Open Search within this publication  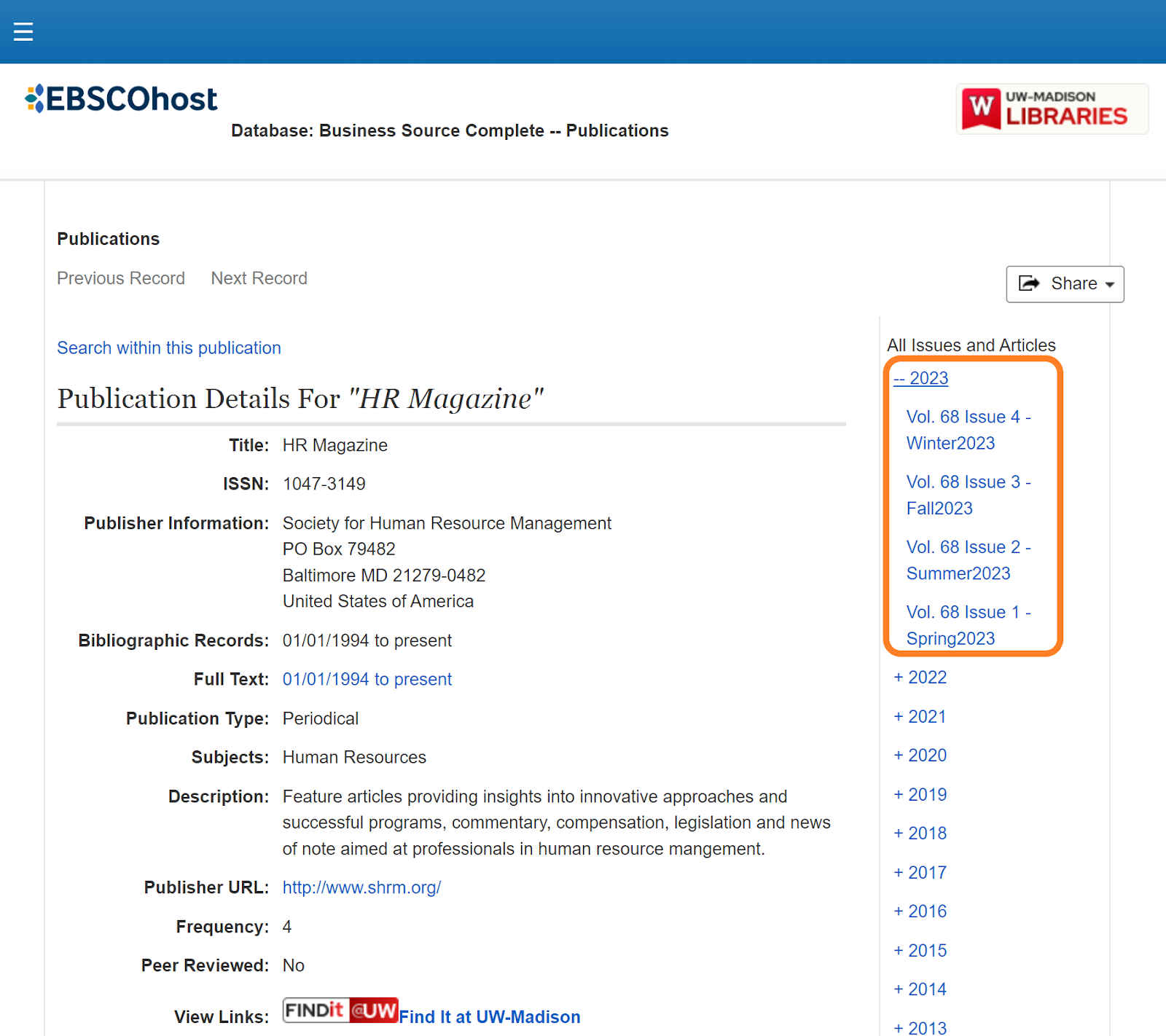pos(169,348)
